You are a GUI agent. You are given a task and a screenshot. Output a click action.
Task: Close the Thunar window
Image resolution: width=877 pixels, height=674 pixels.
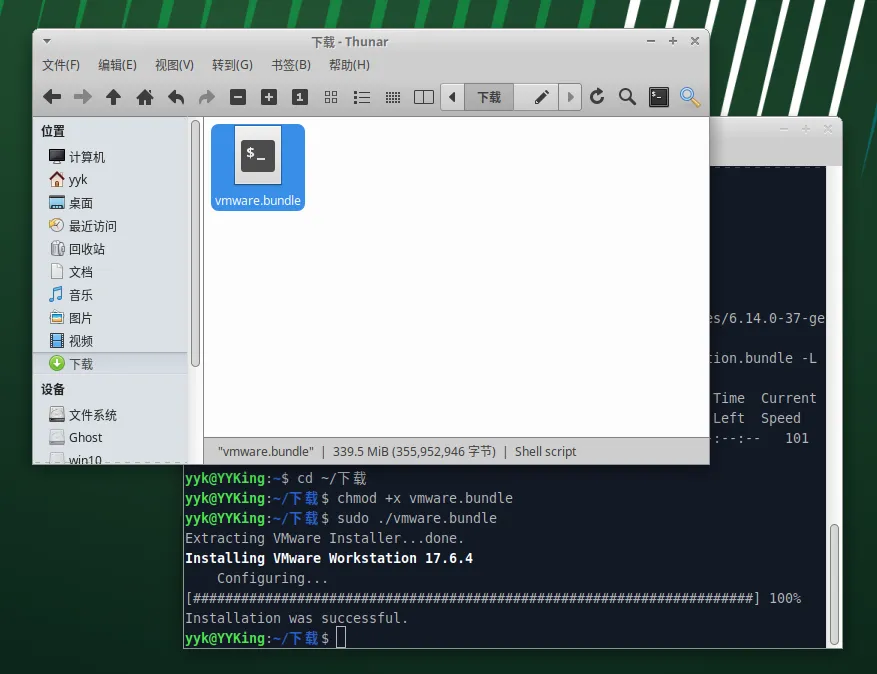[x=695, y=41]
